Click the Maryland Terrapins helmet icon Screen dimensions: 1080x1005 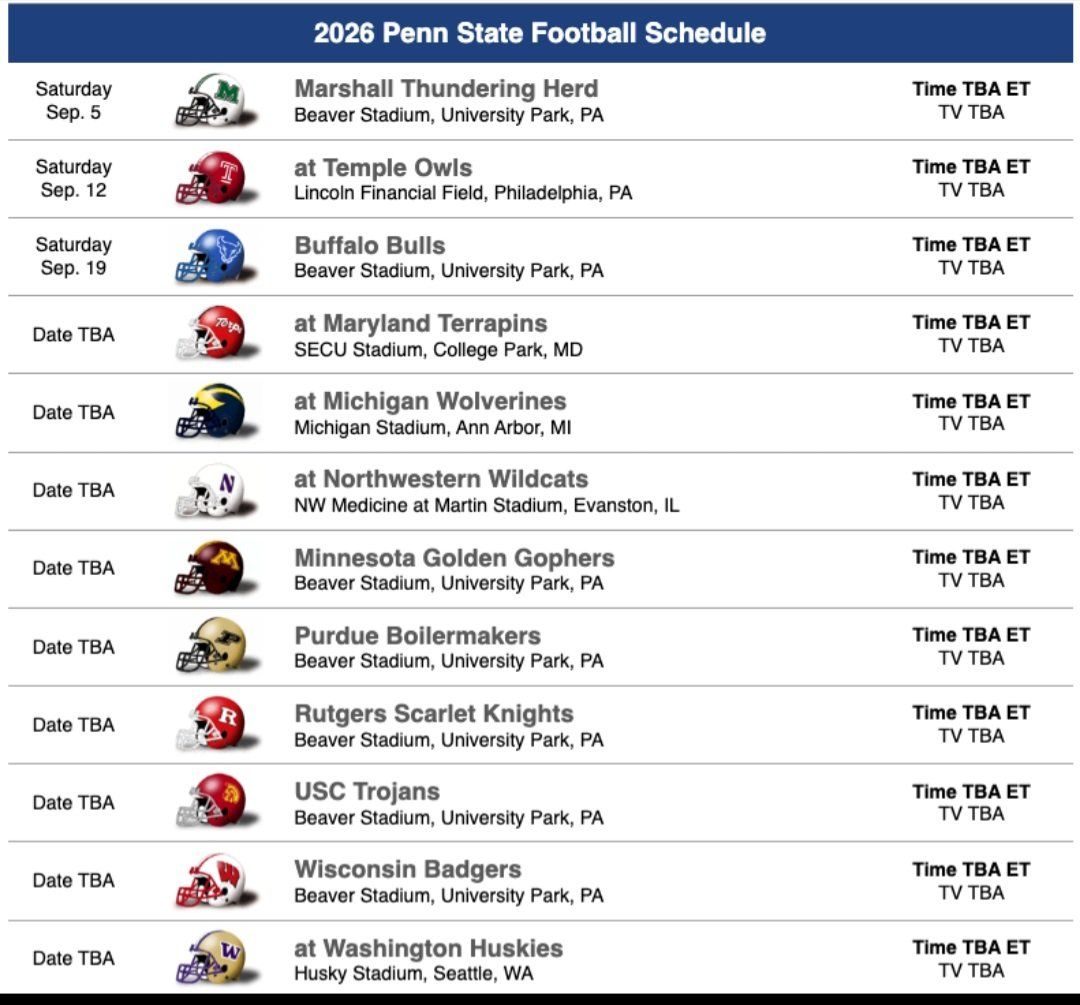tap(212, 334)
